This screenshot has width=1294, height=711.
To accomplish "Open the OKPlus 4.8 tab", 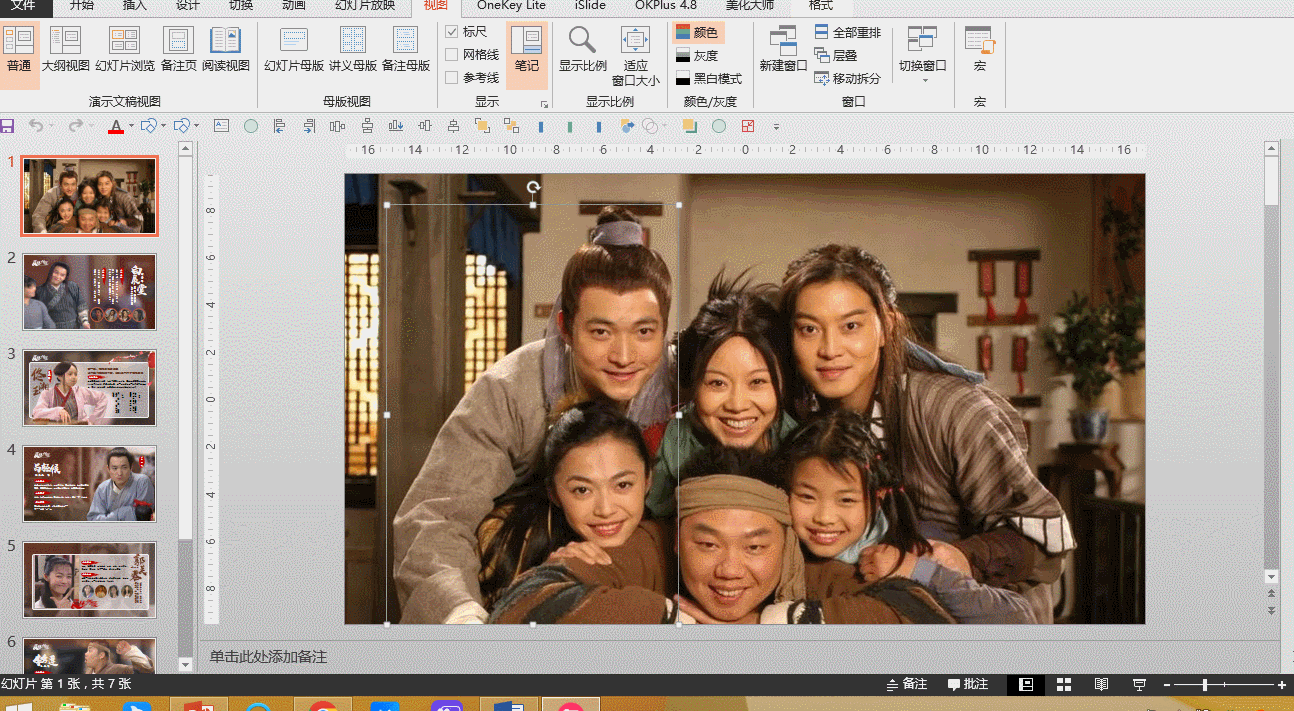I will tap(665, 5).
